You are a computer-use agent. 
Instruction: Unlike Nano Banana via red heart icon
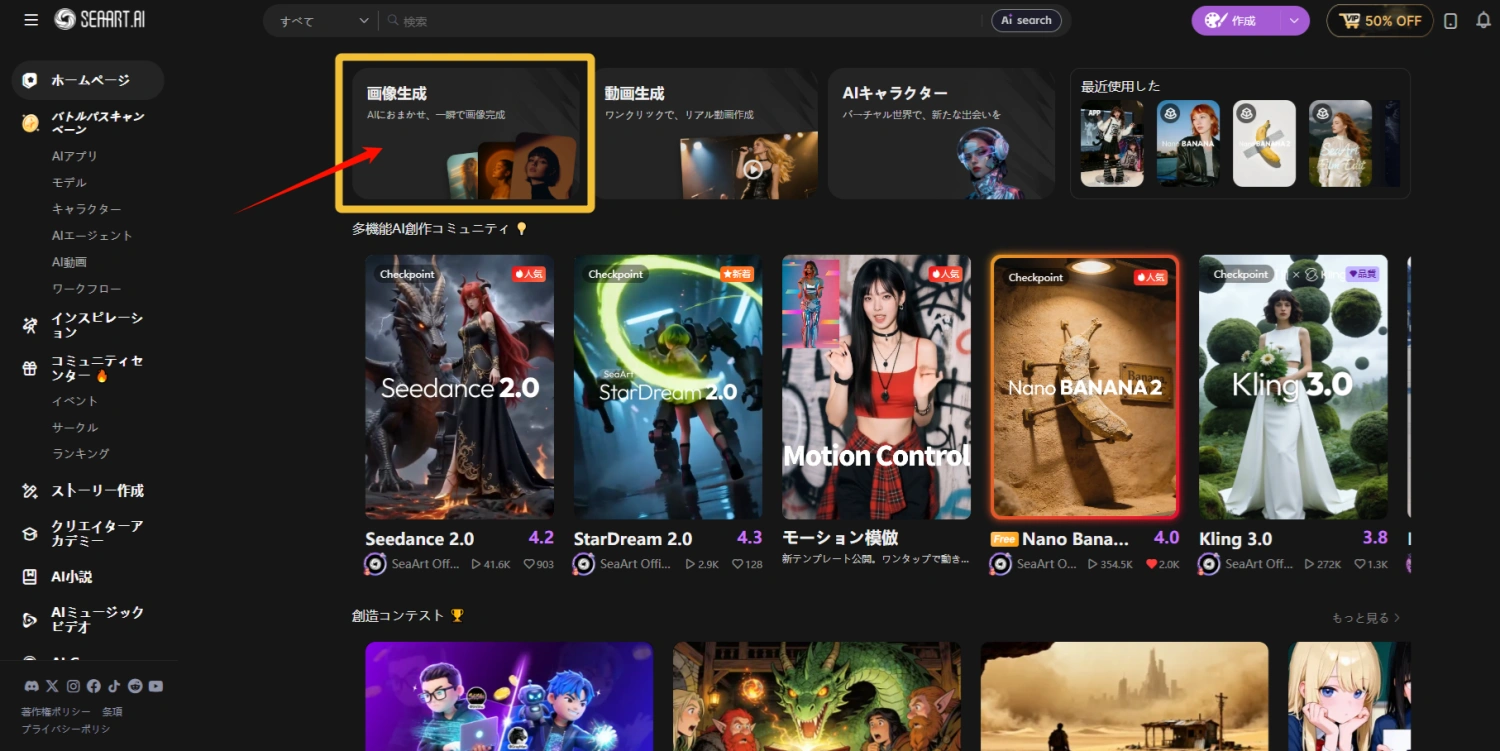(x=1151, y=564)
